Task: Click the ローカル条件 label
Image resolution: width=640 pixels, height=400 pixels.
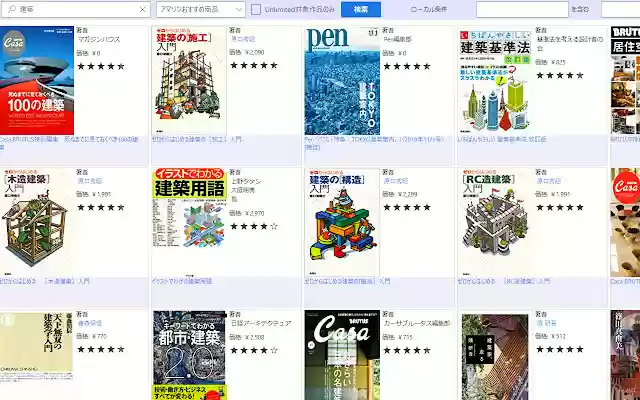Action: coord(429,9)
